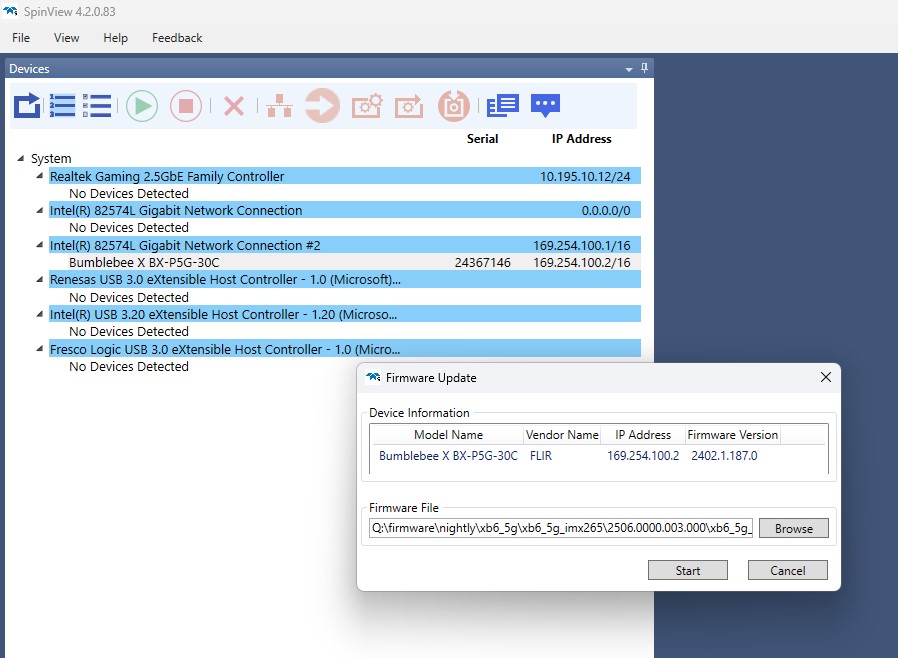Click IP address 10.195.10.12/24
The height and width of the screenshot is (658, 898).
(x=585, y=176)
